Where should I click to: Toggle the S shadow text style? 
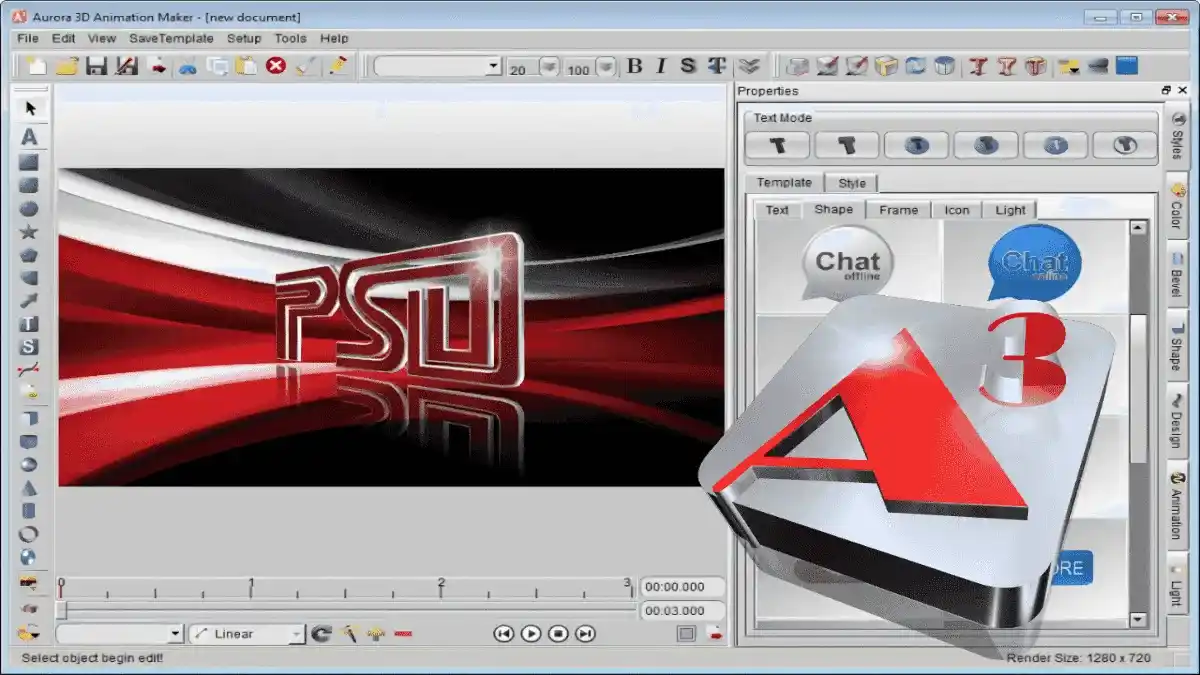(688, 66)
